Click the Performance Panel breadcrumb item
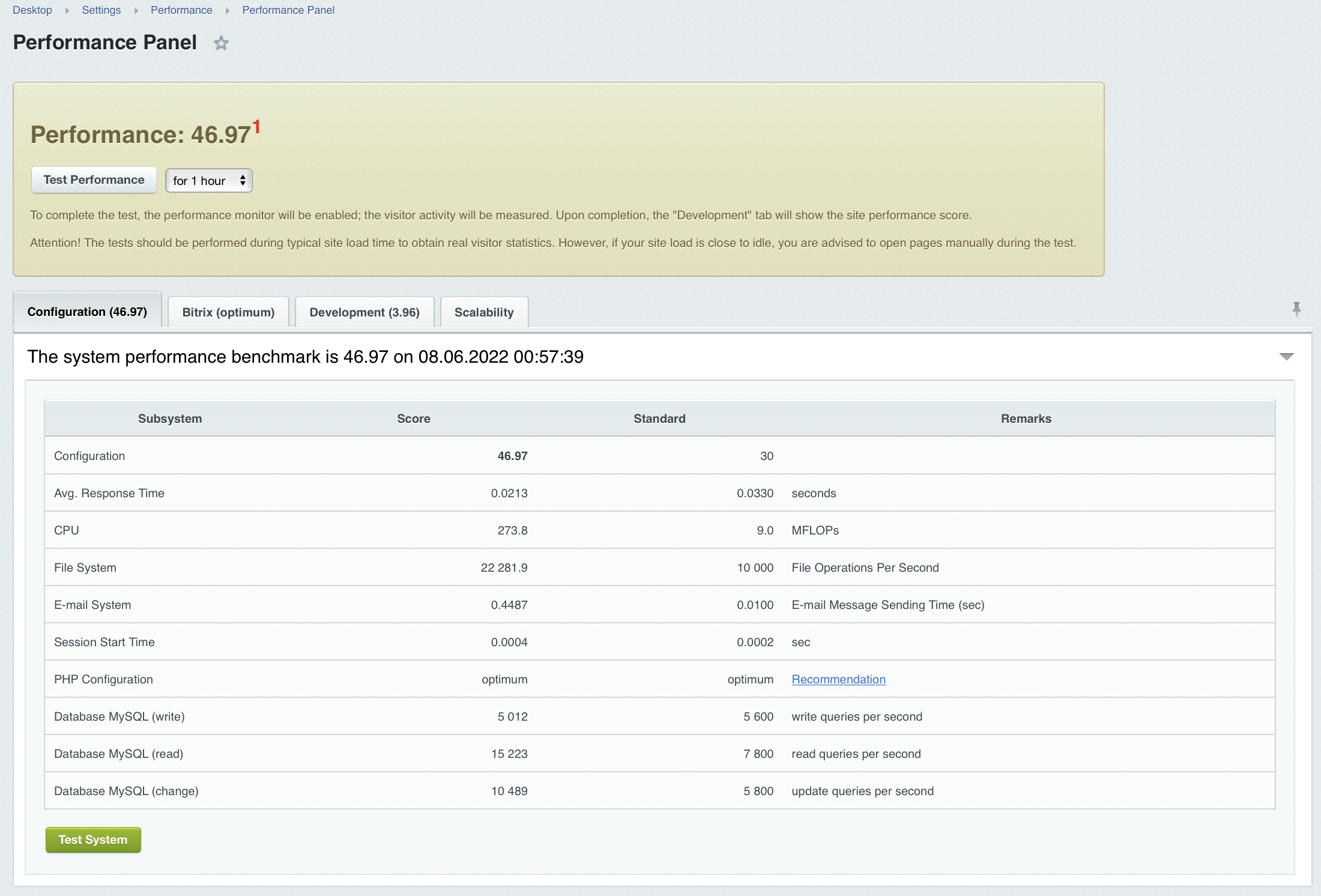The width and height of the screenshot is (1321, 896). pyautogui.click(x=288, y=10)
